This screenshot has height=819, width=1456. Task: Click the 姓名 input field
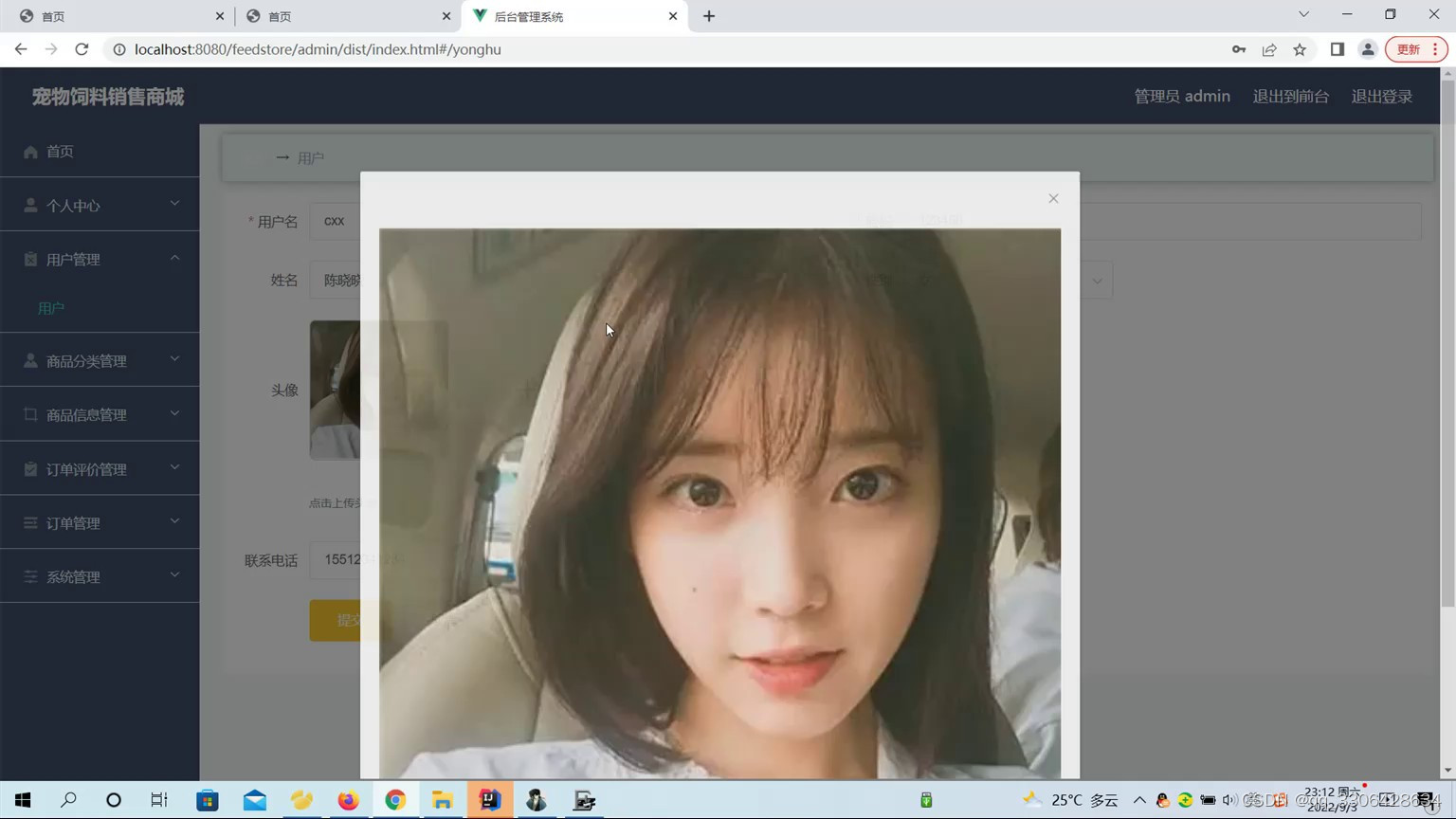pyautogui.click(x=335, y=281)
